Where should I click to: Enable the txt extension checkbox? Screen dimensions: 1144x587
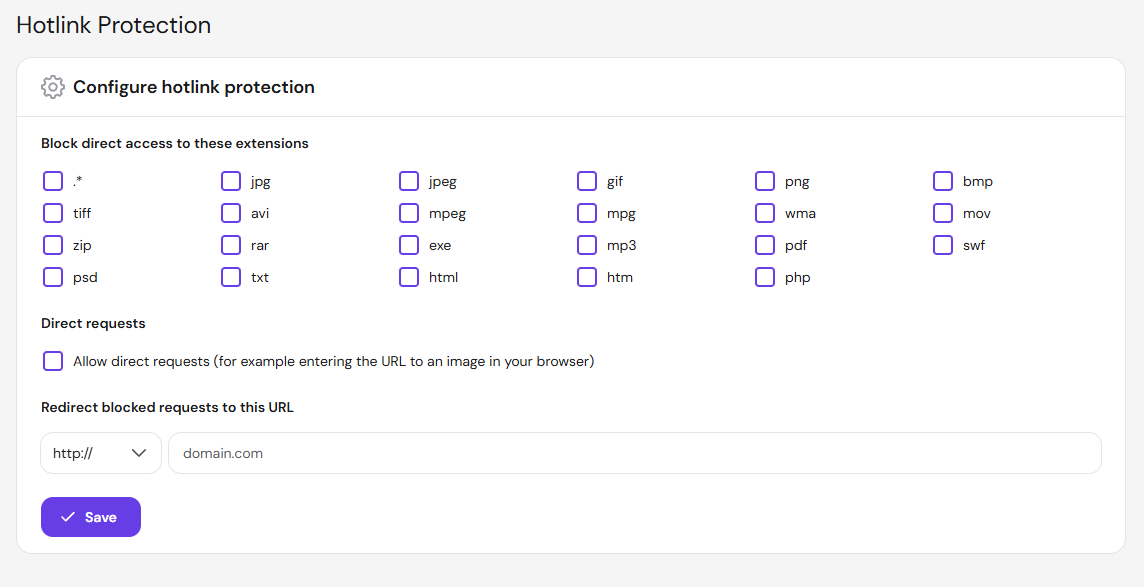click(231, 277)
